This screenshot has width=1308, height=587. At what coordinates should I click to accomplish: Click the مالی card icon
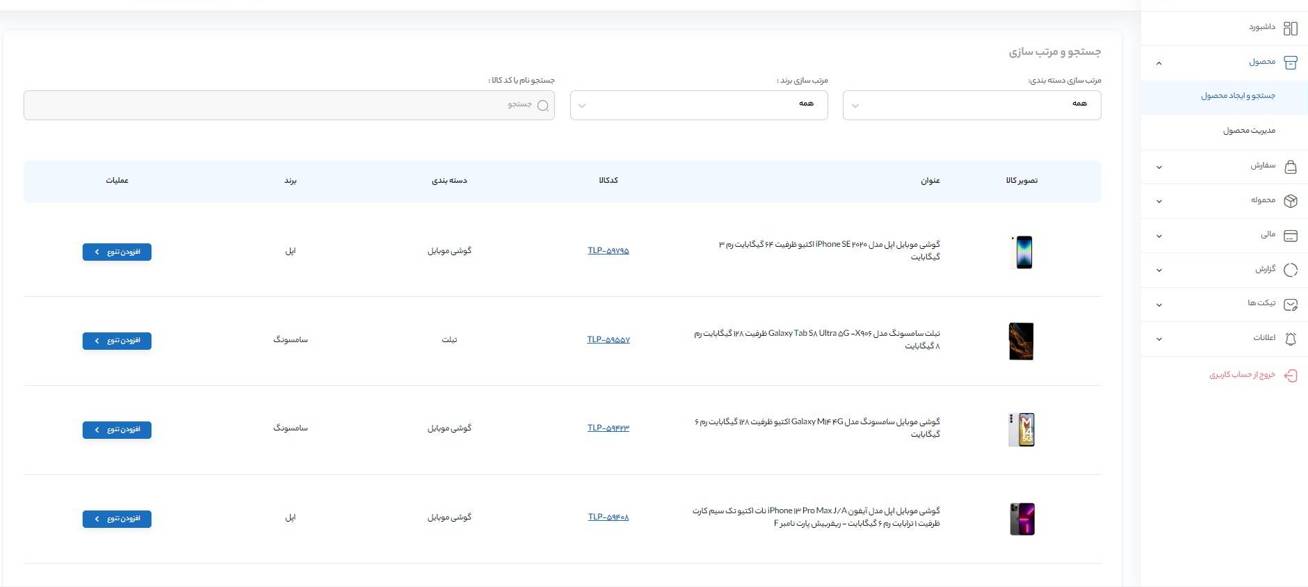[x=1290, y=236]
